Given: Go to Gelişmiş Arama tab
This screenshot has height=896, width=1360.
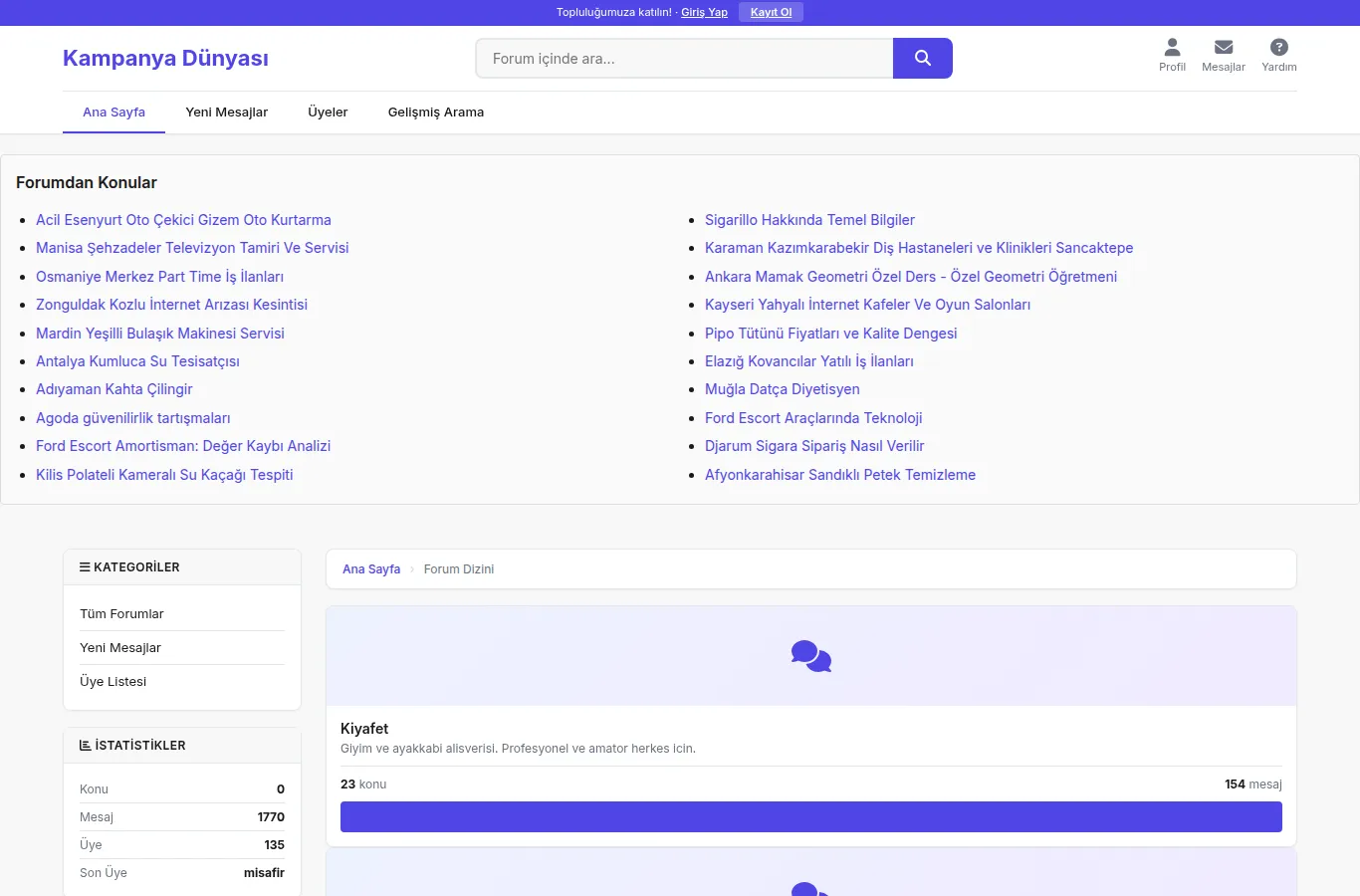Looking at the screenshot, I should (436, 112).
